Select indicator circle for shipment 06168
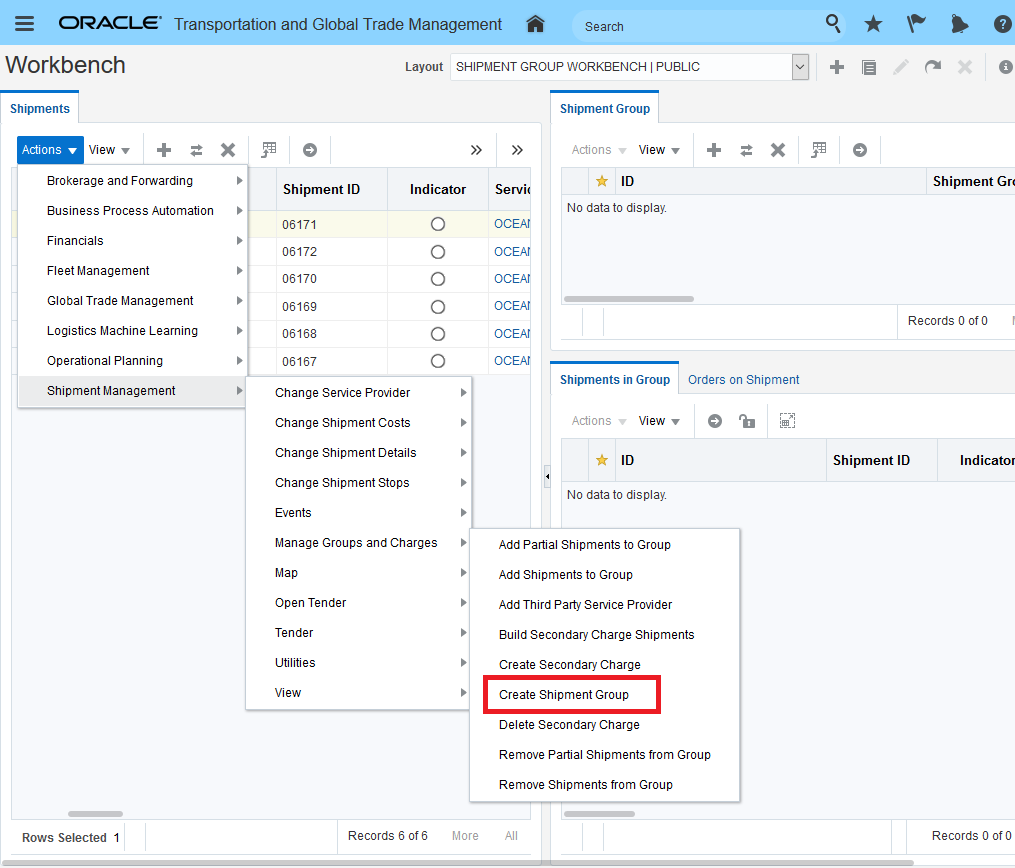 (438, 334)
